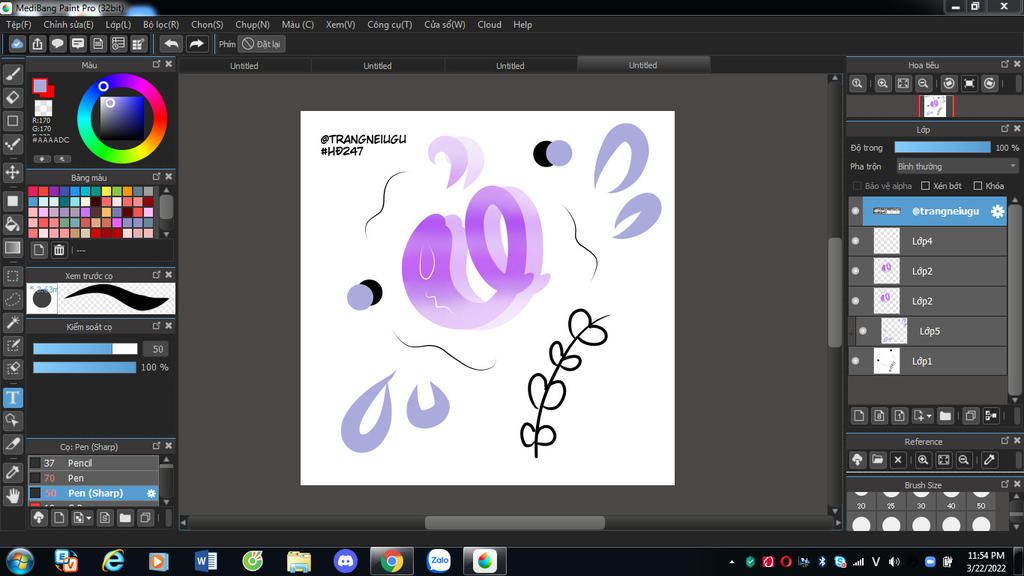Swap to transparent color swatch
The image size is (1024, 576).
tap(43, 108)
